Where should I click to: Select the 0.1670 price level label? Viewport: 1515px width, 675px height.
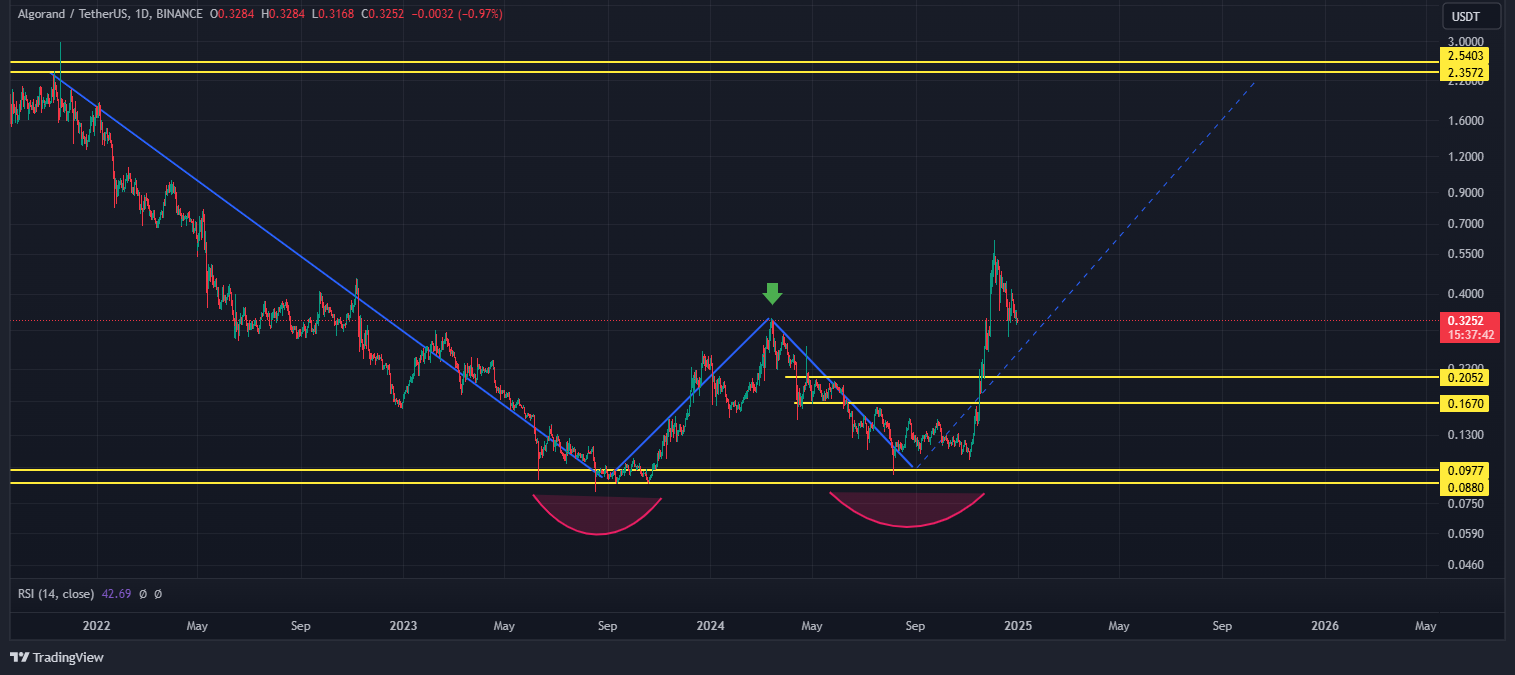[x=1464, y=403]
